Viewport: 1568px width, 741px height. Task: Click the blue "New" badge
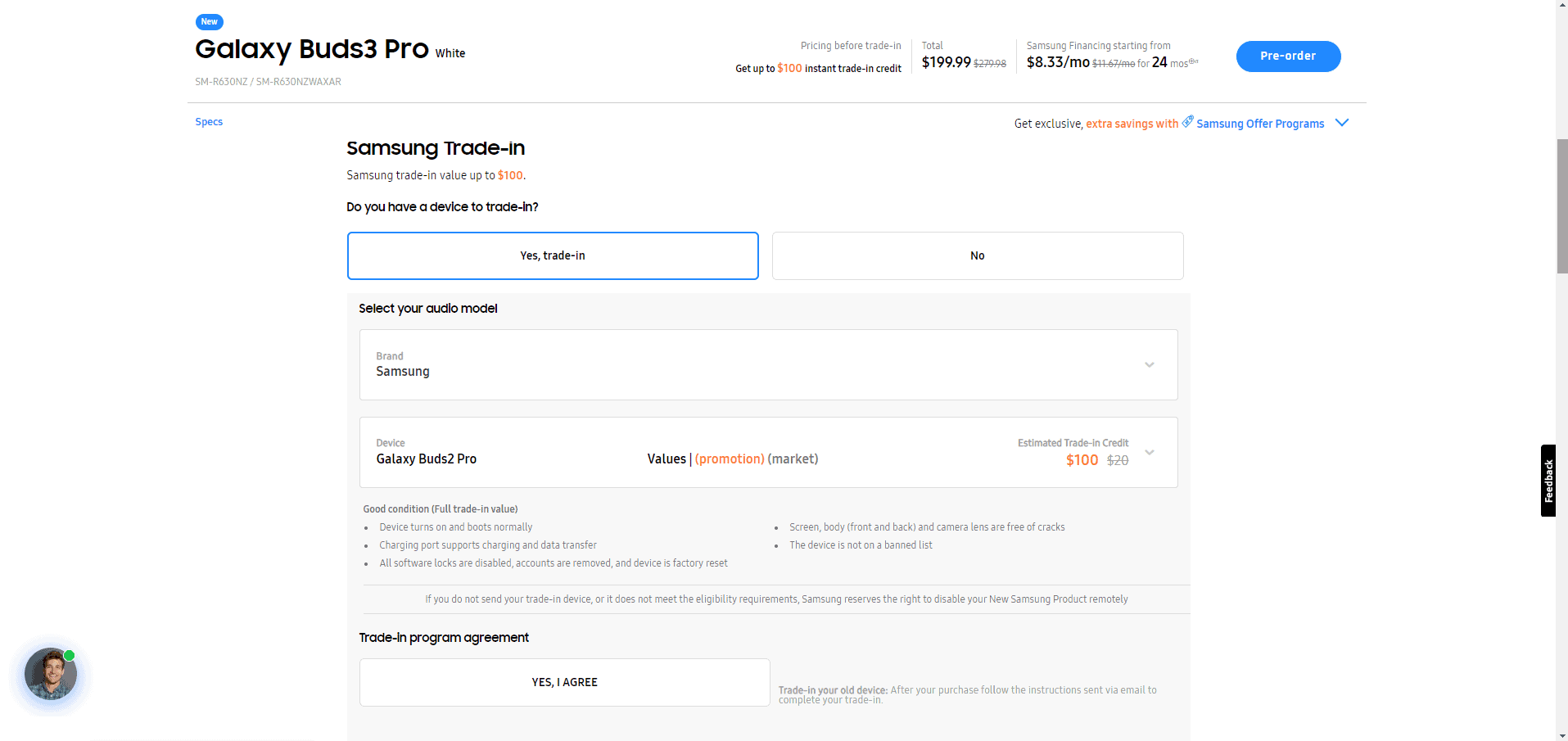(210, 22)
